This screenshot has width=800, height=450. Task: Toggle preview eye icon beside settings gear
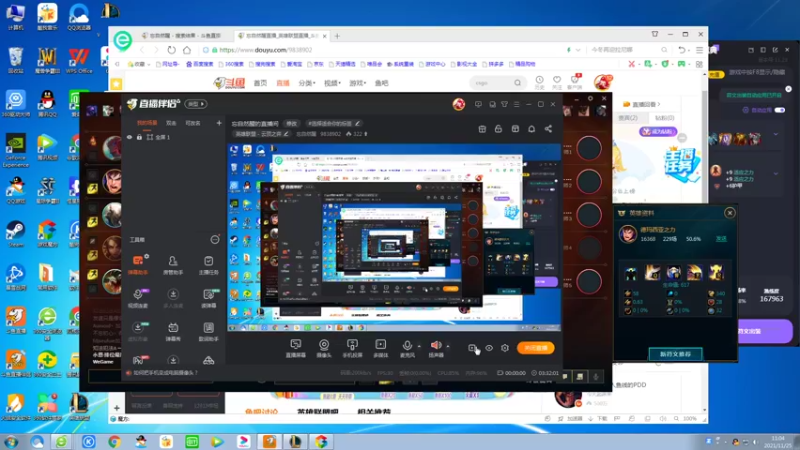pos(489,348)
